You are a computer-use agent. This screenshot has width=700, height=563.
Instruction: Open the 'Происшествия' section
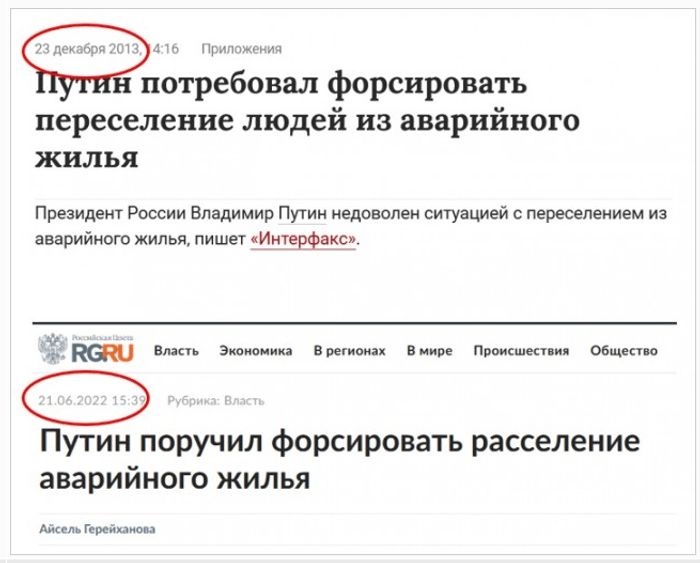pyautogui.click(x=521, y=351)
